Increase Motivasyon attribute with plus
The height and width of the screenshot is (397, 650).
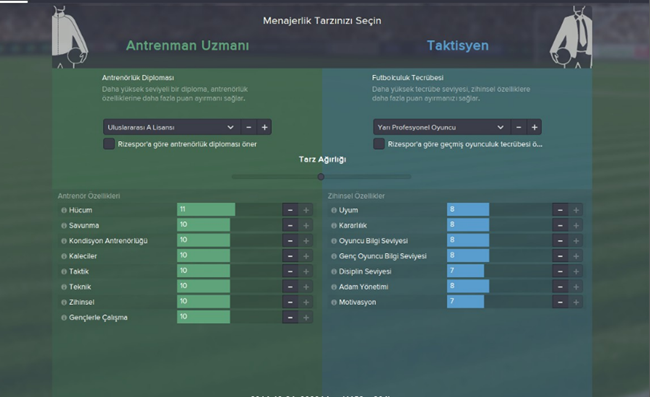click(x=576, y=302)
